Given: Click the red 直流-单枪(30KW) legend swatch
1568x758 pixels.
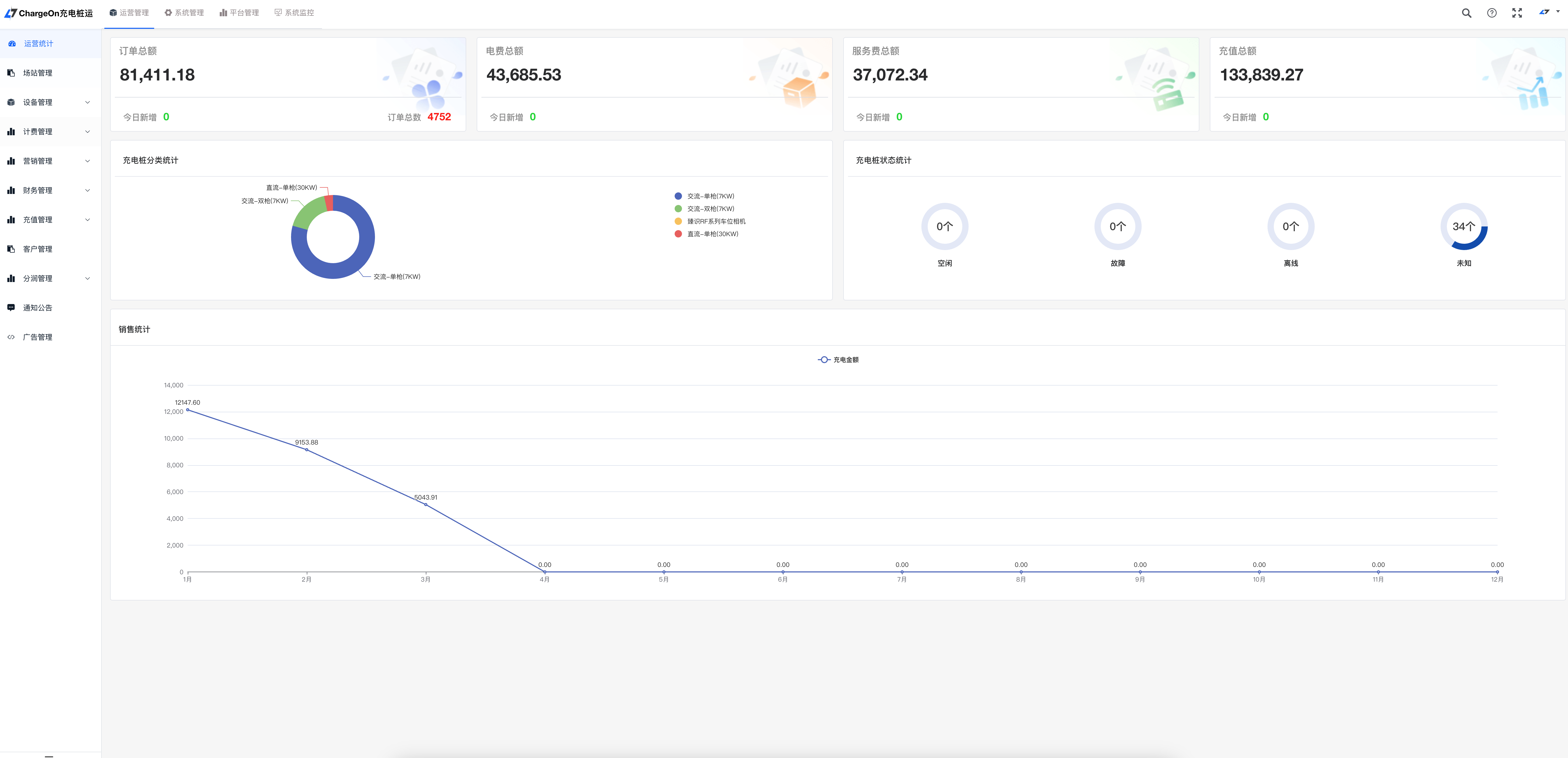Looking at the screenshot, I should [x=678, y=234].
